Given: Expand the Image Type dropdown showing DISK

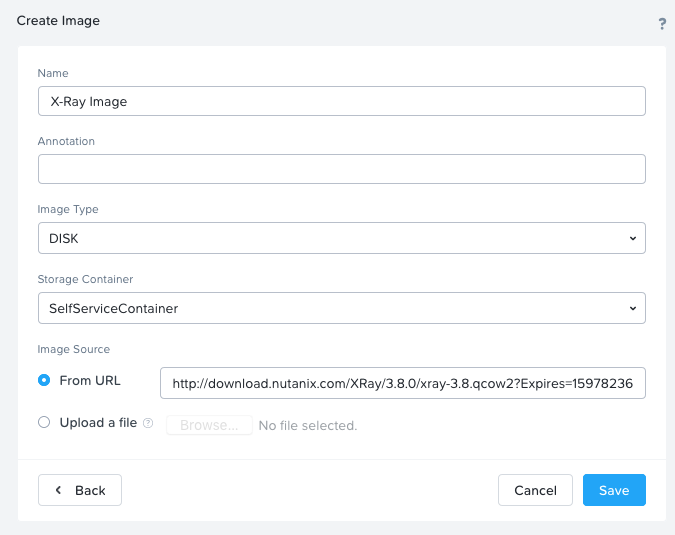Looking at the screenshot, I should coord(340,238).
